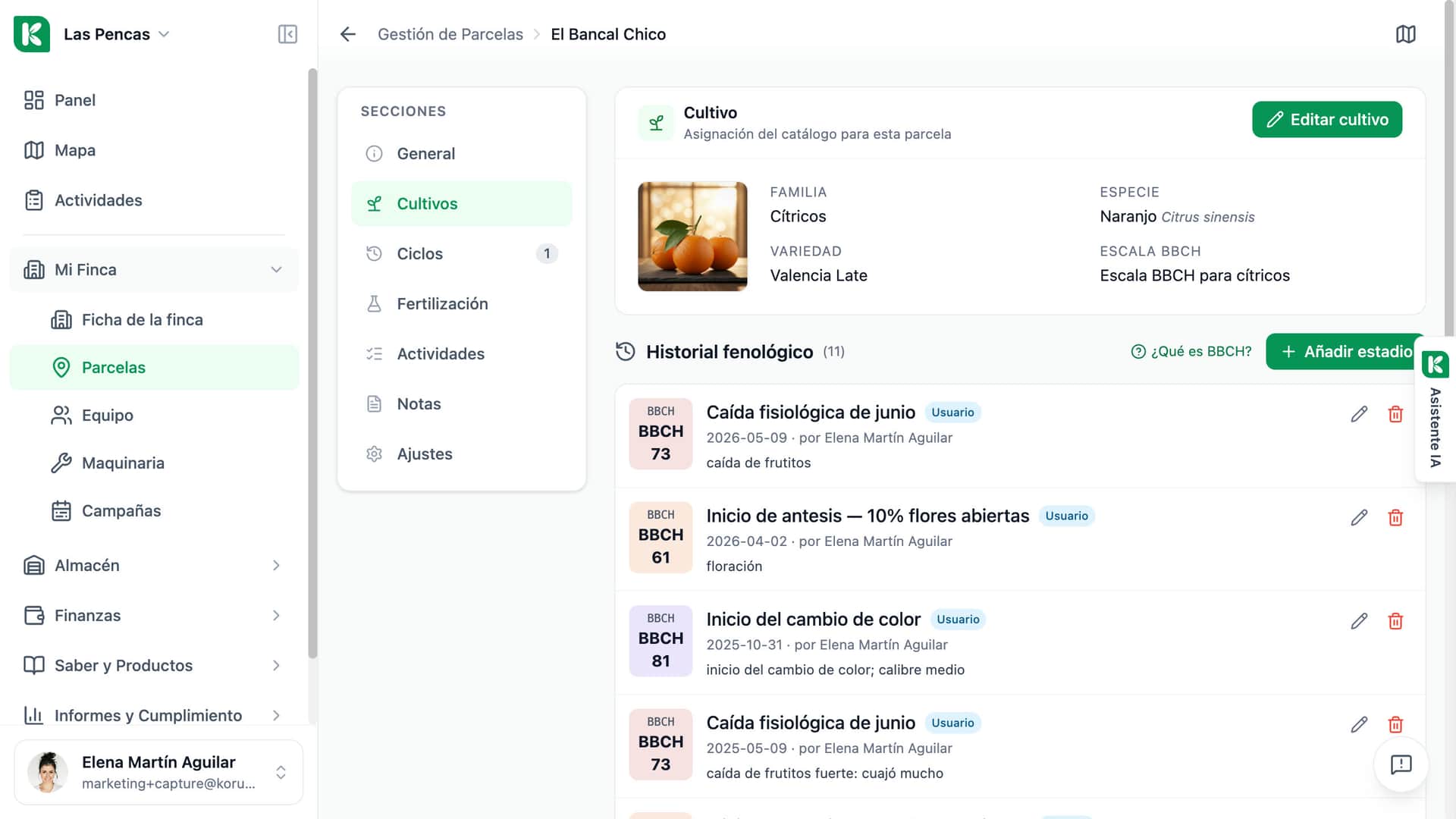The width and height of the screenshot is (1456, 819).
Task: Click the Cultivo sprout icon in card header
Action: pyautogui.click(x=656, y=123)
